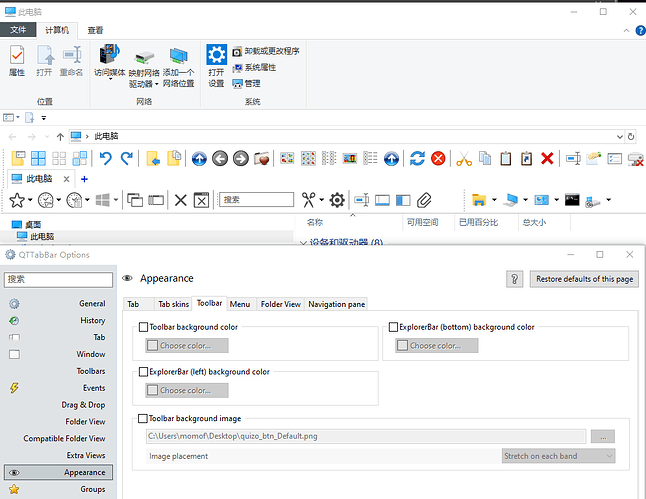Check ExplorerBar (bottom) background color
Image resolution: width=646 pixels, height=499 pixels.
[394, 327]
